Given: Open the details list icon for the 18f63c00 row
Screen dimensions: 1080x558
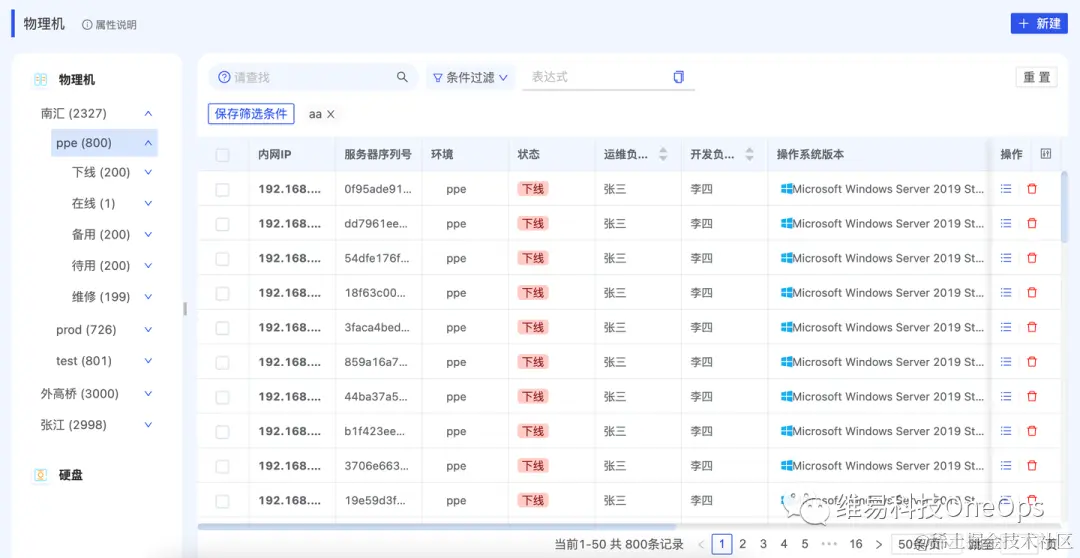Looking at the screenshot, I should [x=1006, y=292].
